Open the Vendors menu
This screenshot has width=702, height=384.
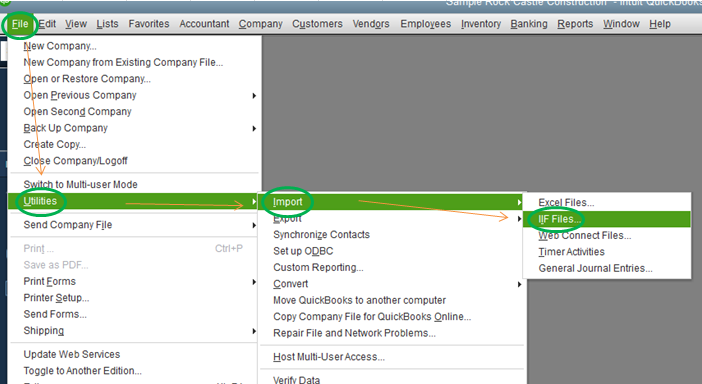click(x=371, y=24)
